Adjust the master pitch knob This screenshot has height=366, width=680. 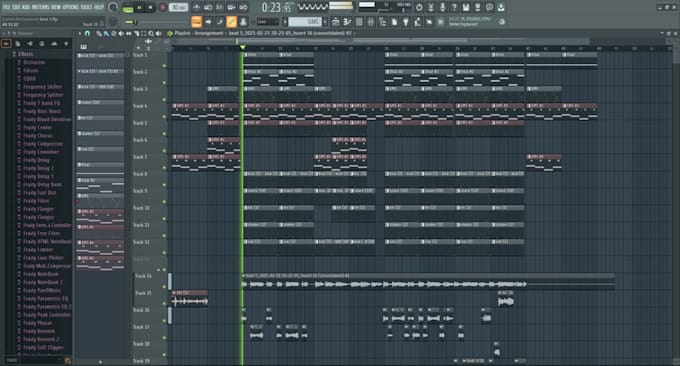pyautogui.click(x=113, y=22)
